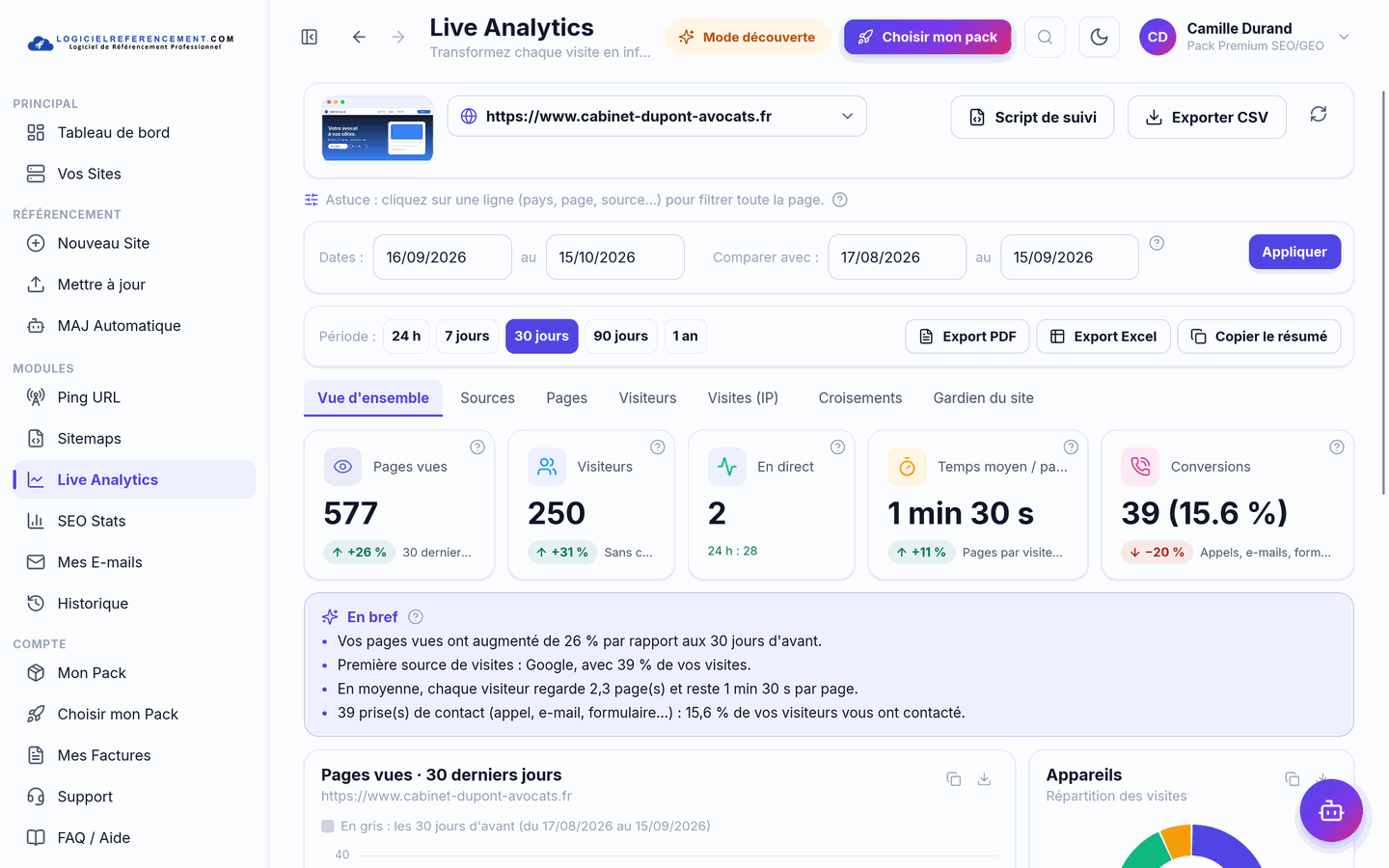The width and height of the screenshot is (1389, 868).
Task: Select the 90 jours period
Action: pos(621,337)
